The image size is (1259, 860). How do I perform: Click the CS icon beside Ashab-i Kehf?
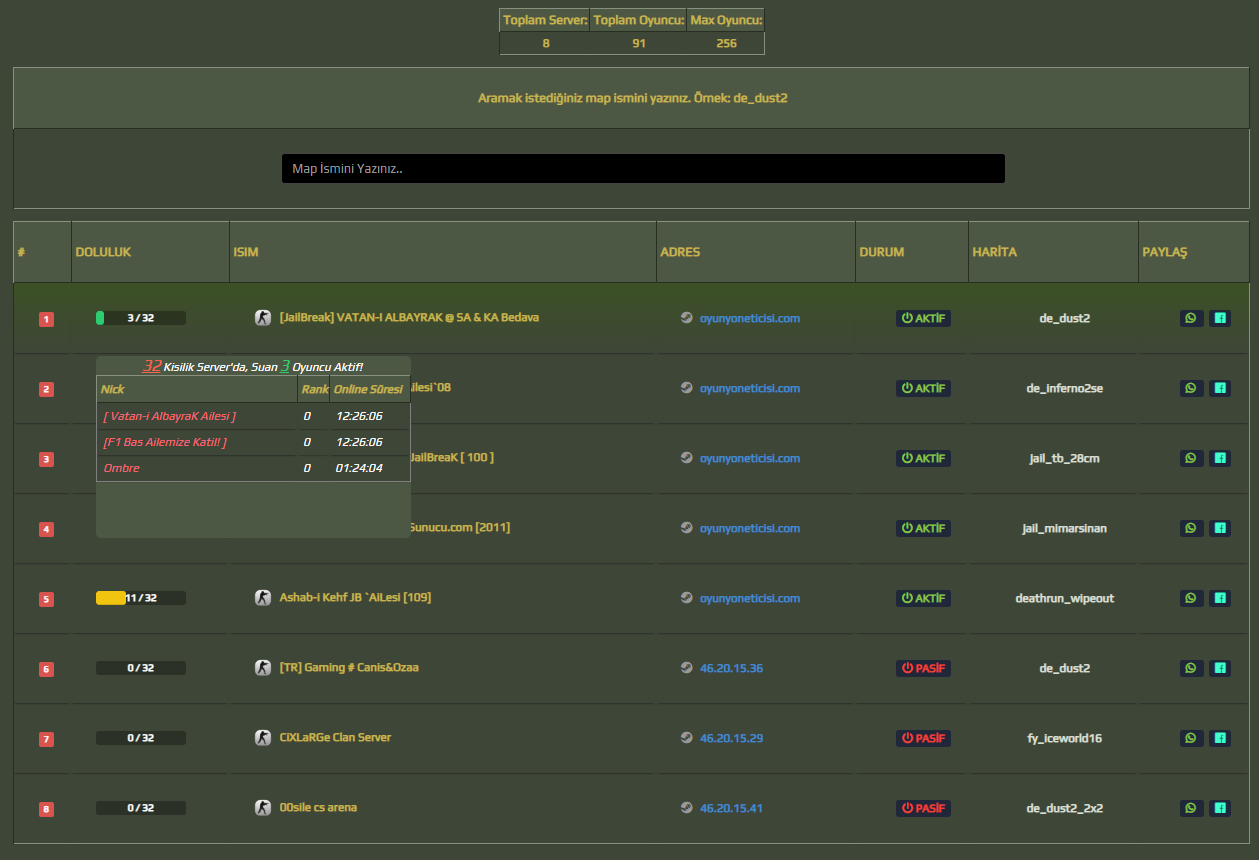(x=263, y=598)
